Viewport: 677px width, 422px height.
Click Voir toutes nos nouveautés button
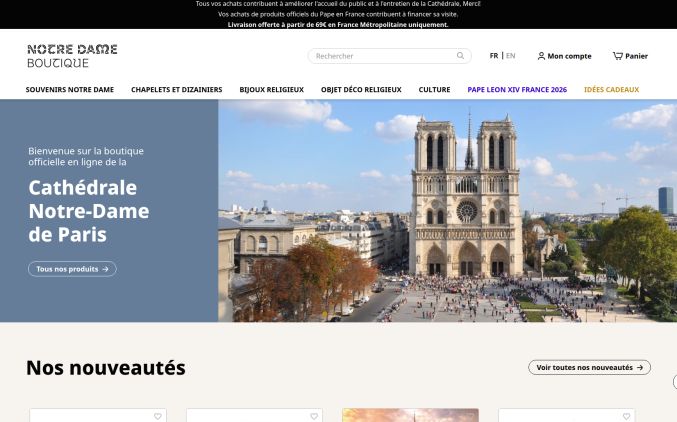point(589,367)
